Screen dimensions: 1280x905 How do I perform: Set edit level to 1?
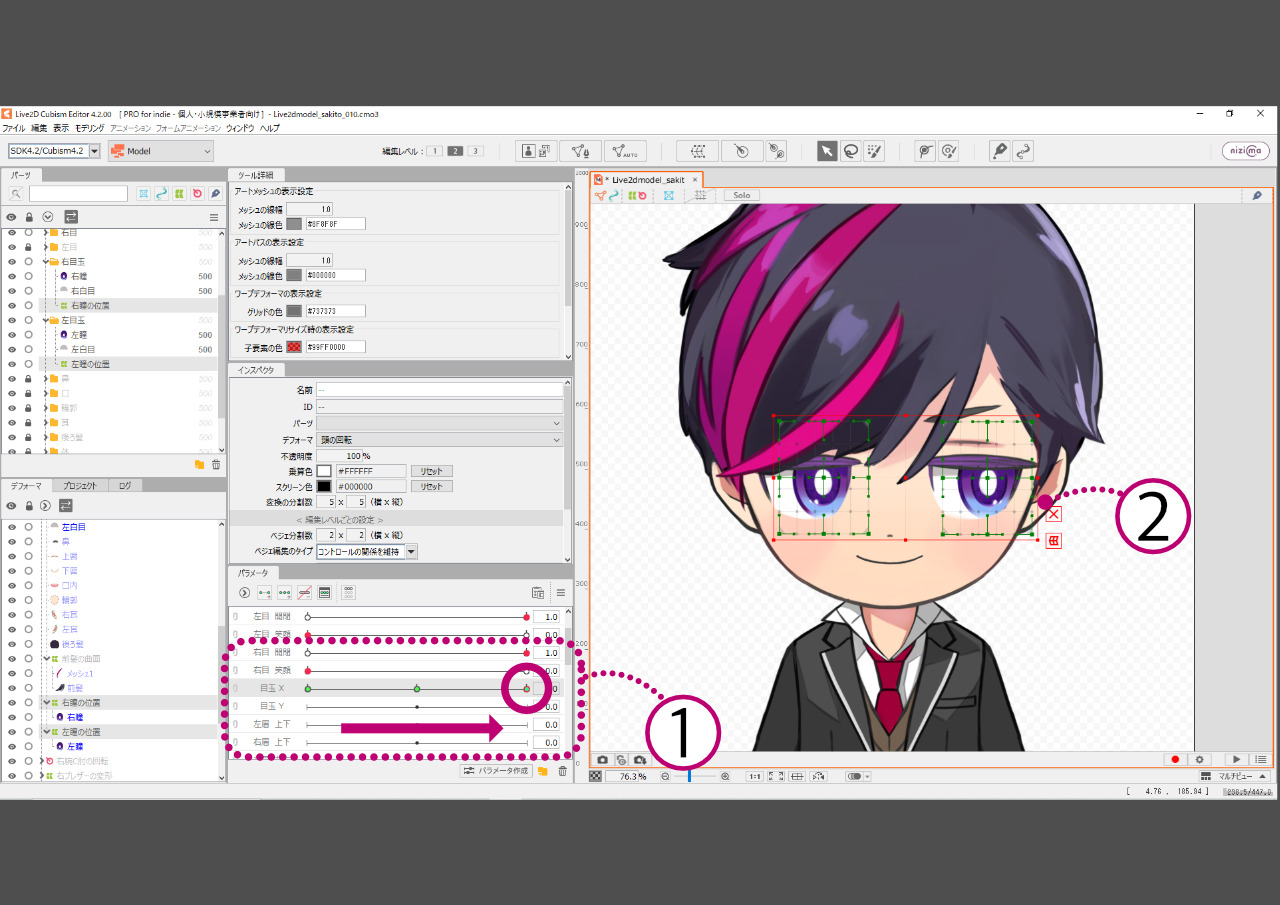pos(435,151)
